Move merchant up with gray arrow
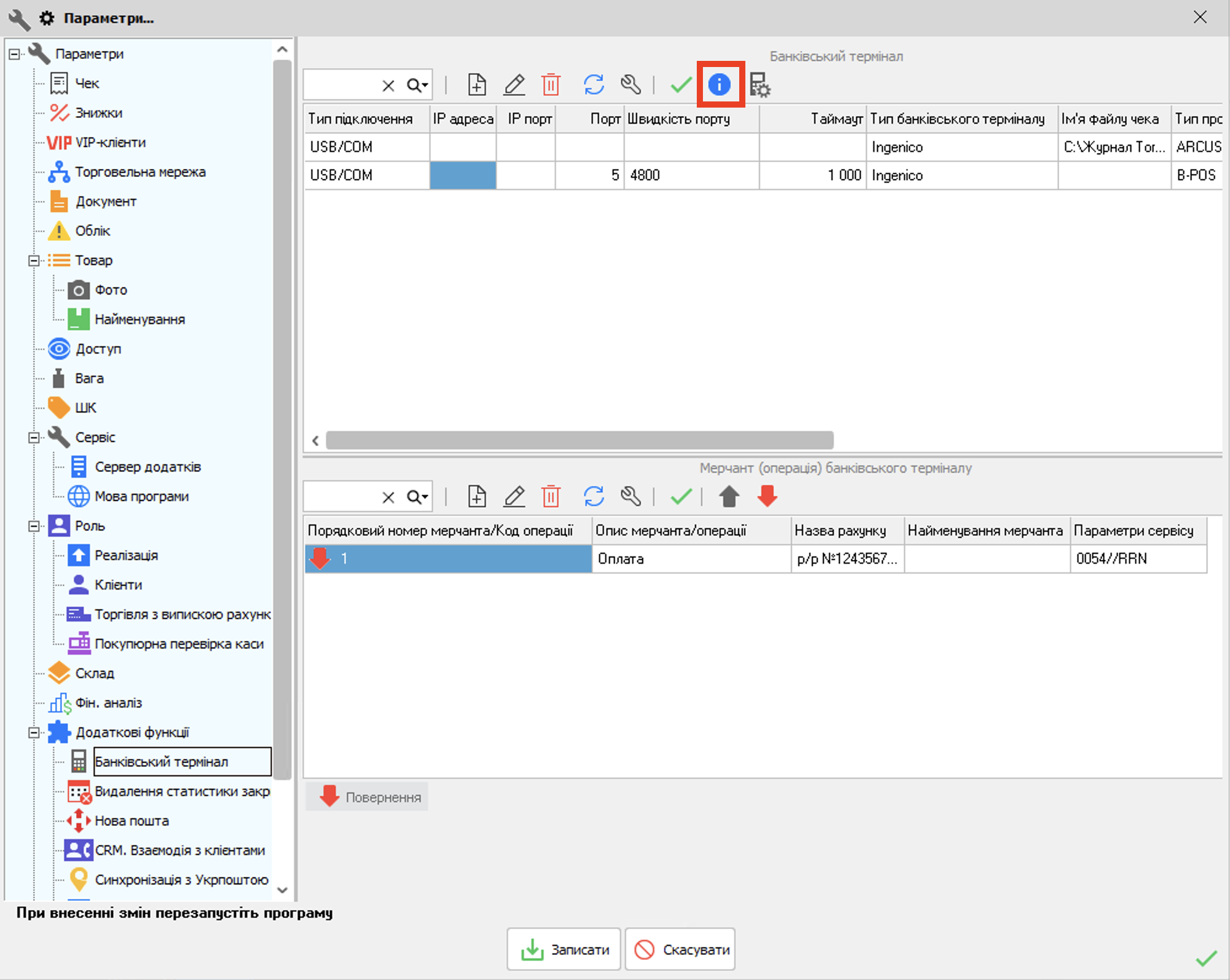The image size is (1230, 980). [729, 496]
